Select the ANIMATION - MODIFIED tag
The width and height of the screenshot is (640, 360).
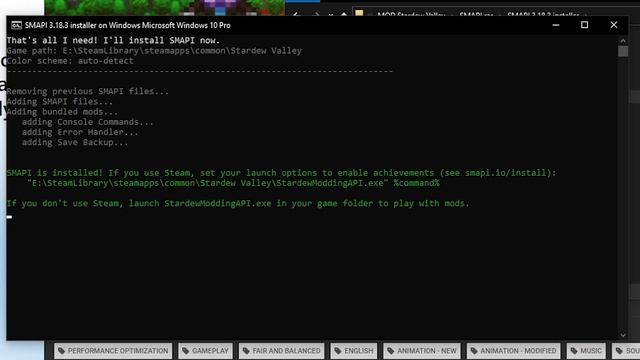click(513, 351)
